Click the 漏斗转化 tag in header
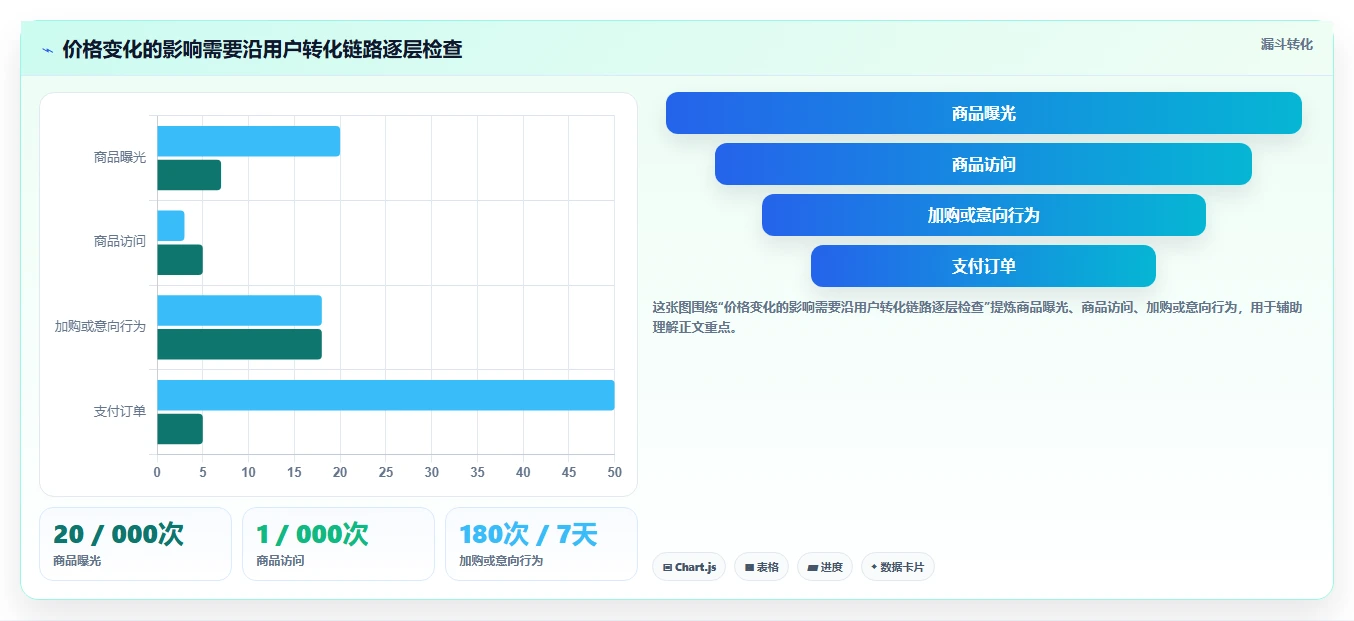 (x=1286, y=44)
